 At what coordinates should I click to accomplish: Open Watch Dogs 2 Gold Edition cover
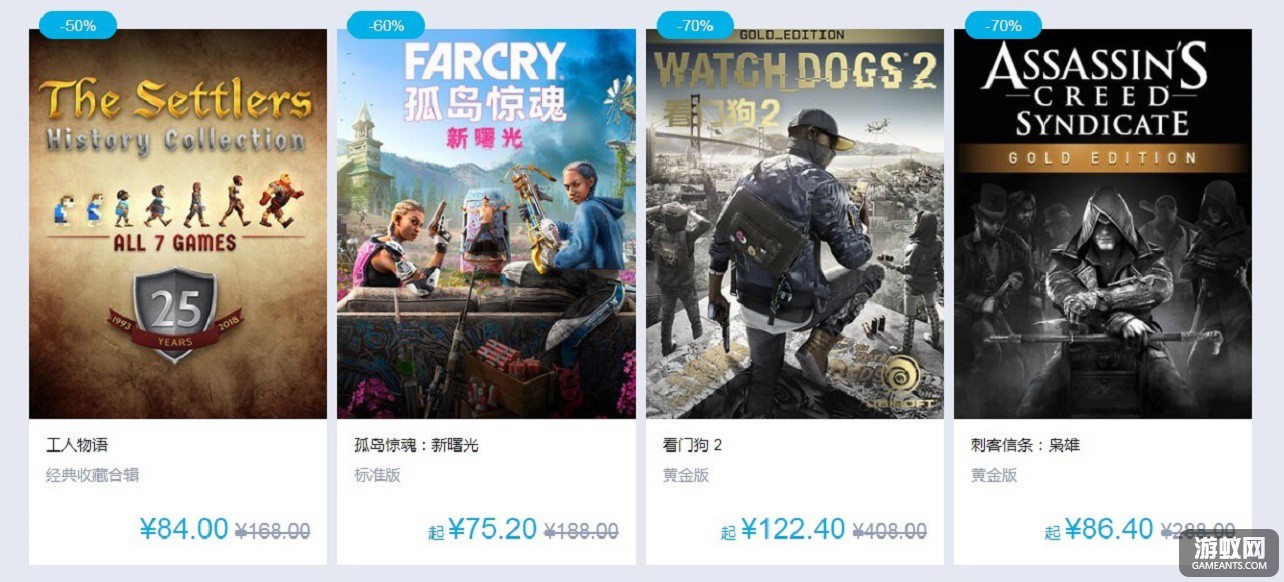[794, 223]
